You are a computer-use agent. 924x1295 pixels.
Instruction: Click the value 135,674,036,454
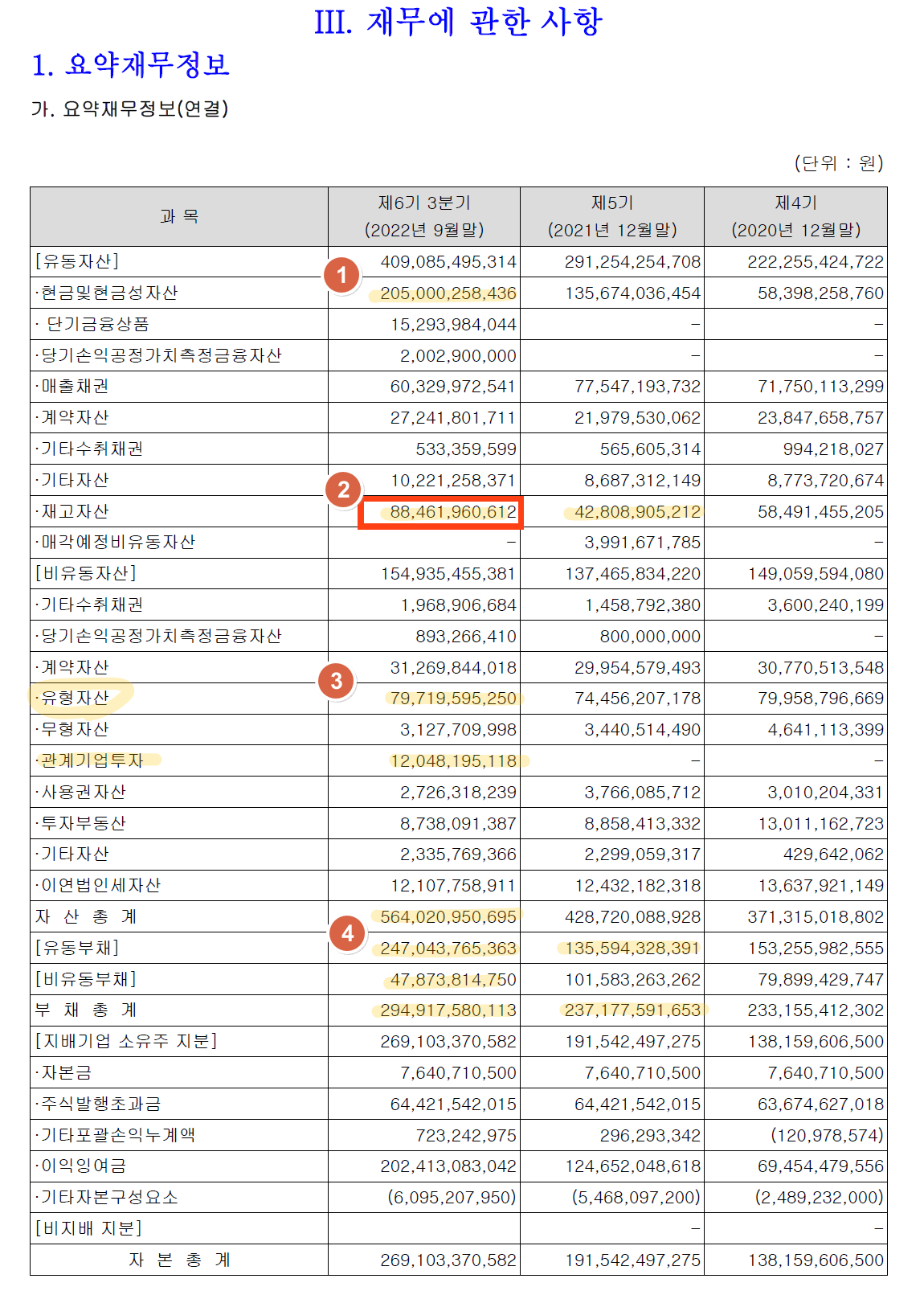632,293
